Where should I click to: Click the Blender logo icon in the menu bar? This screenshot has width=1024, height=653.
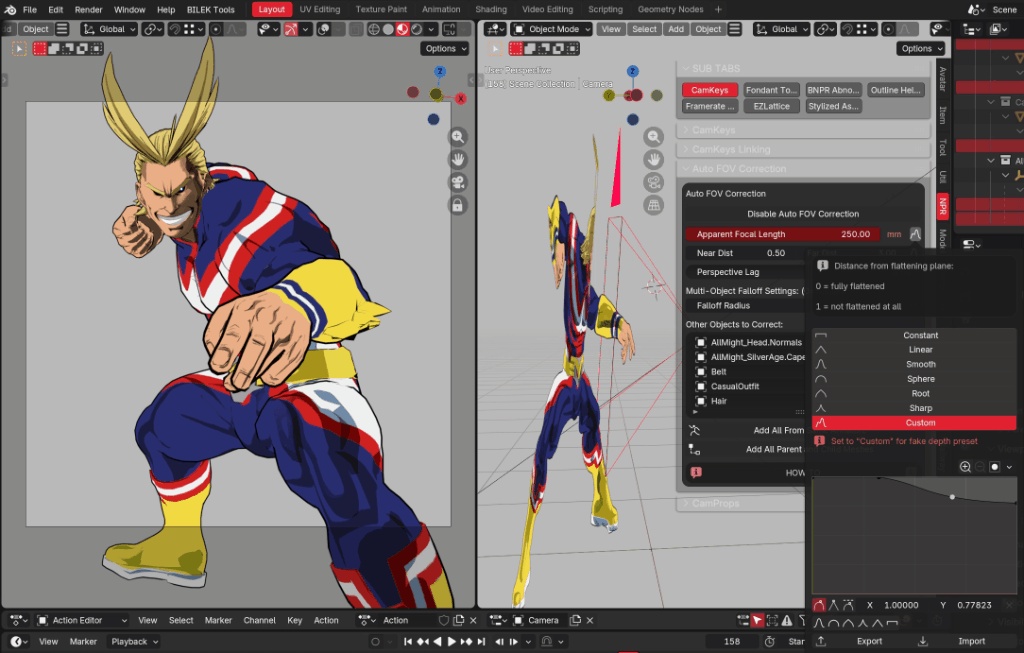click(x=10, y=10)
